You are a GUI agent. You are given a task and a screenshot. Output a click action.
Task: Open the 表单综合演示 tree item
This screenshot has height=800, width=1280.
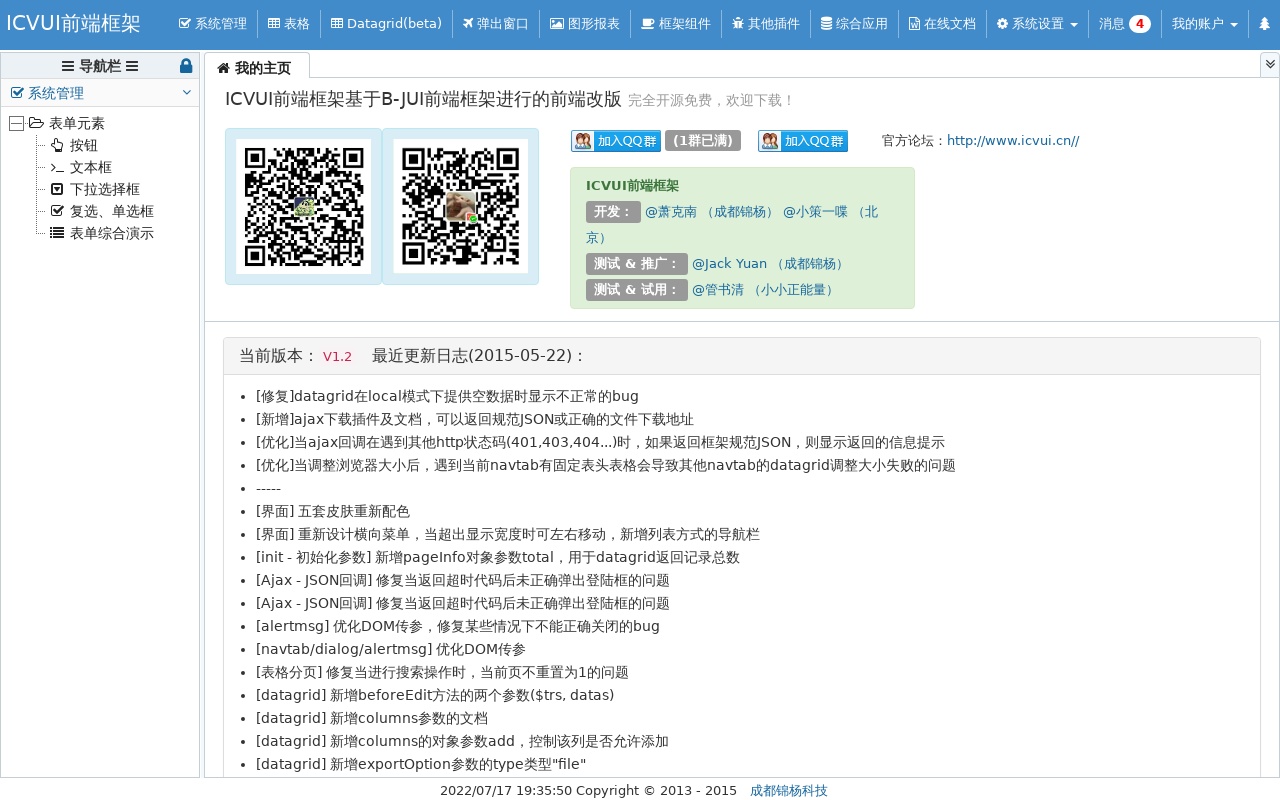[112, 233]
